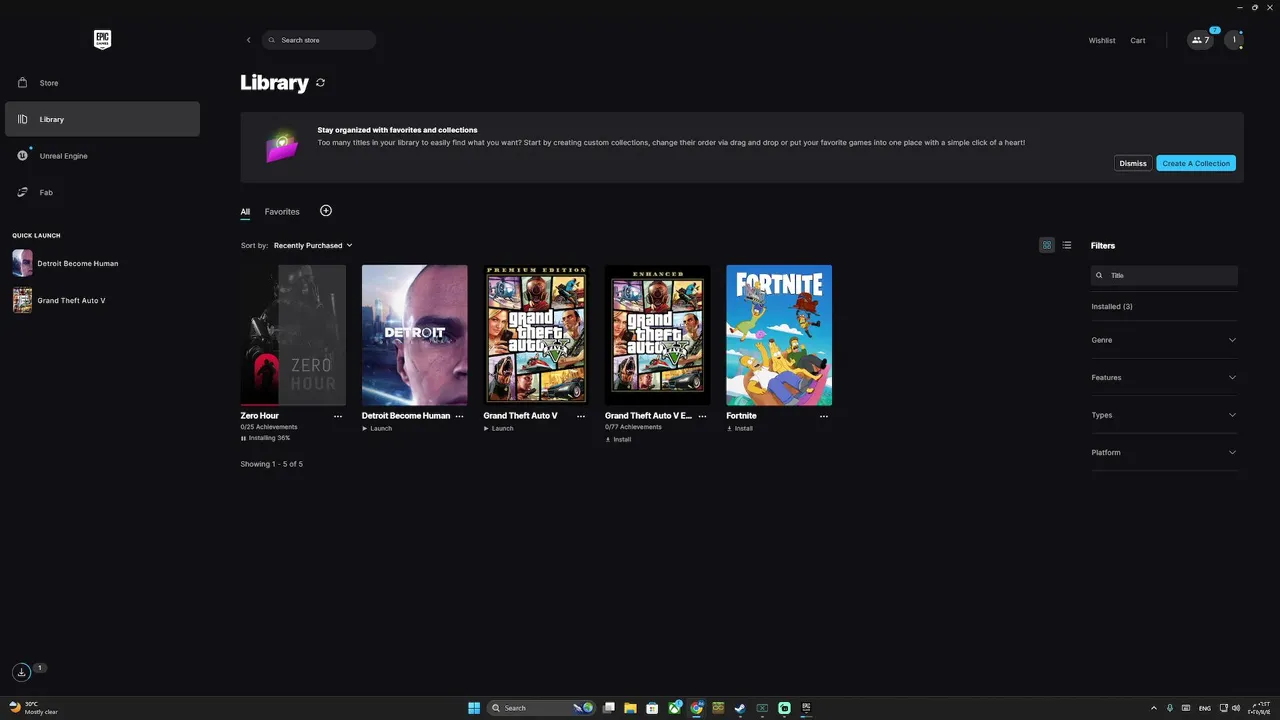Open the account profile avatar
Viewport: 1280px width, 720px height.
[1234, 40]
